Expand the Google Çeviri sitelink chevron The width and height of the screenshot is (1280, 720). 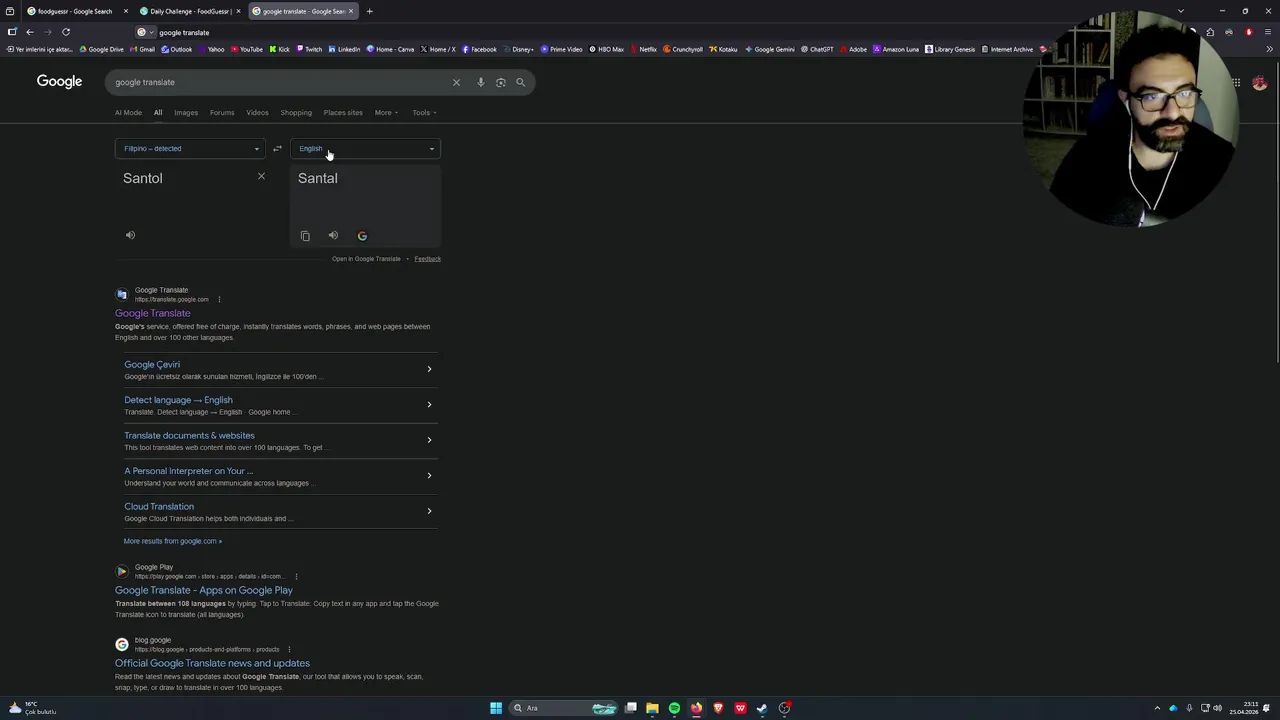tap(429, 369)
